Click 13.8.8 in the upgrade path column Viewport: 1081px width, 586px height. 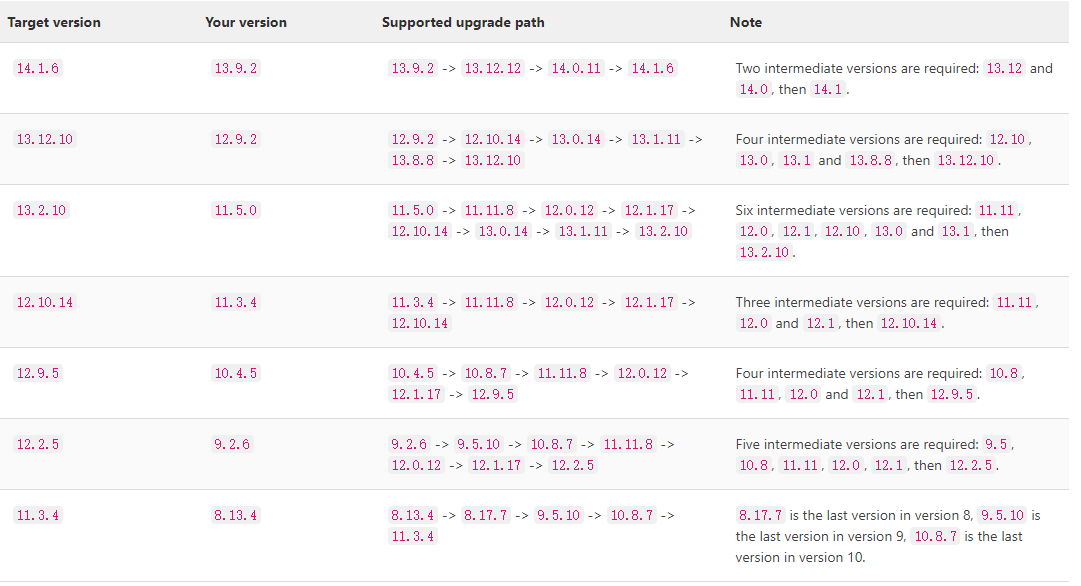tap(413, 161)
